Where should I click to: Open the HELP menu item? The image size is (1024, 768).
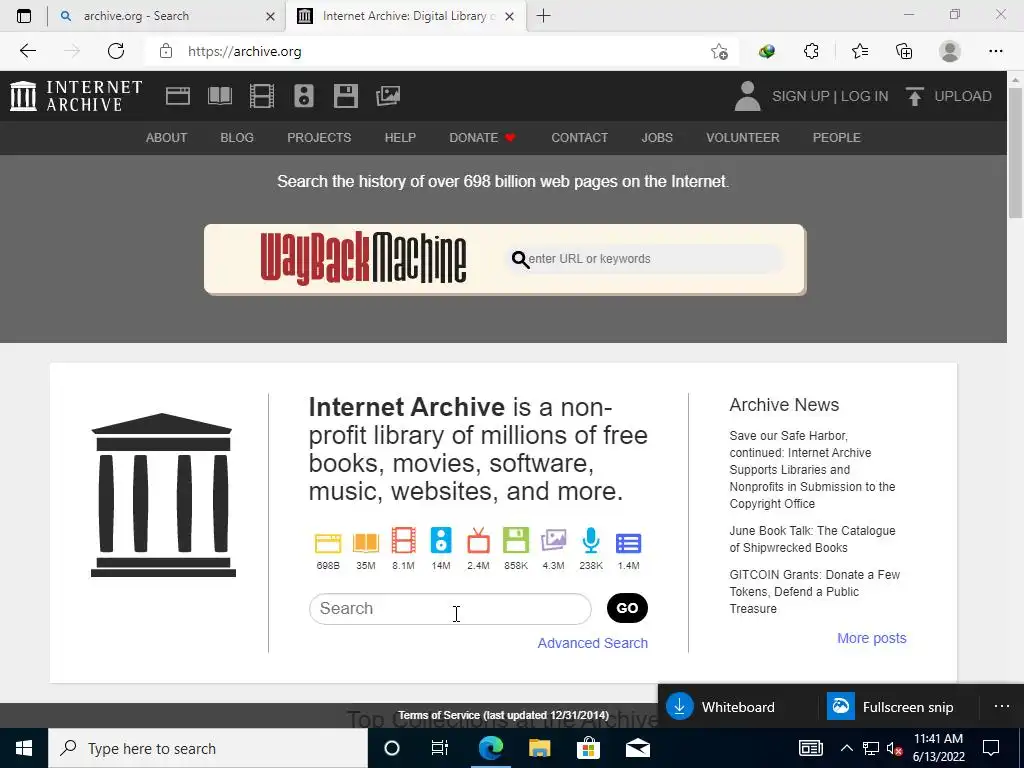pos(400,138)
